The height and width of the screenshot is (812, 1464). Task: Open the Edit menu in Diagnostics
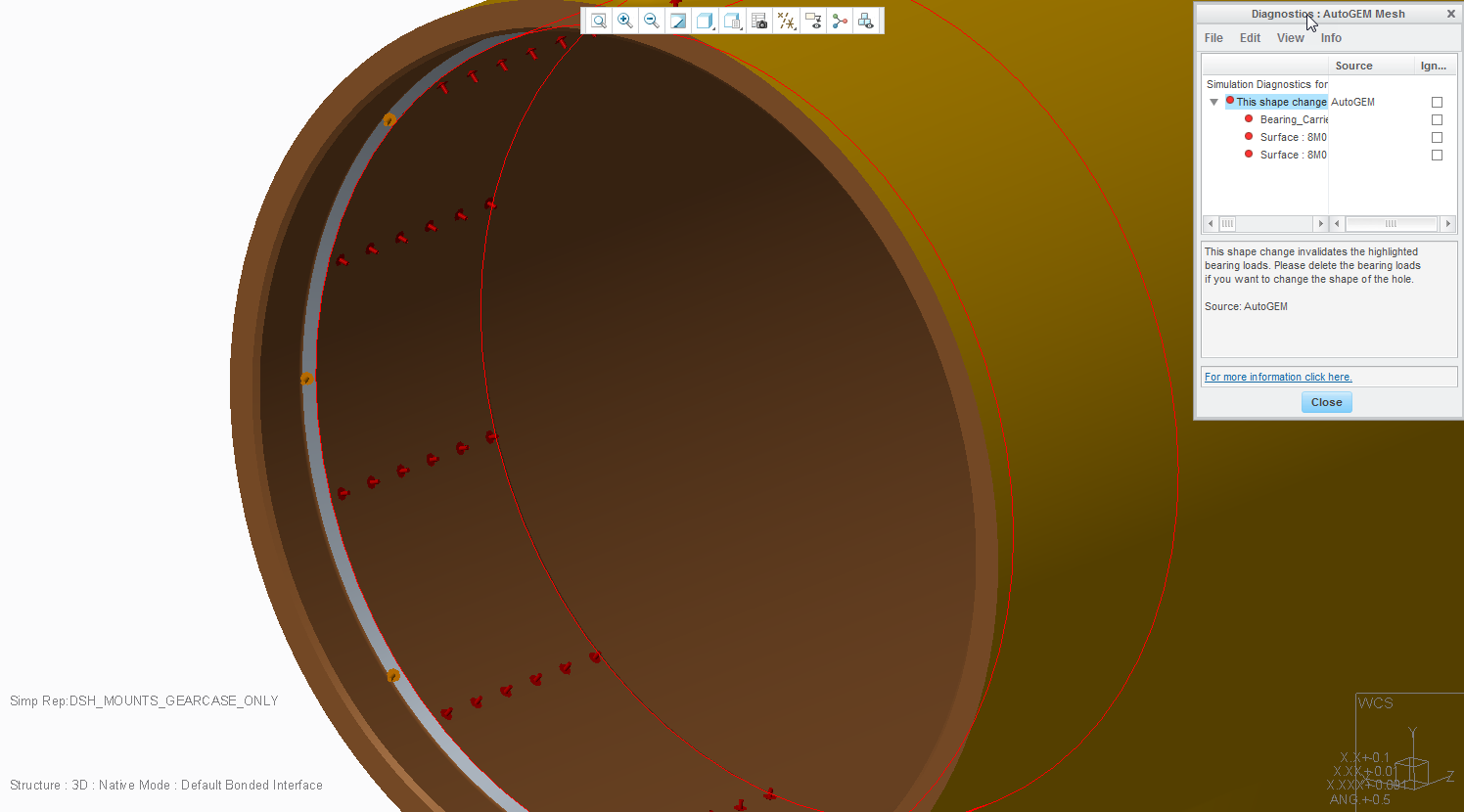tap(1250, 38)
